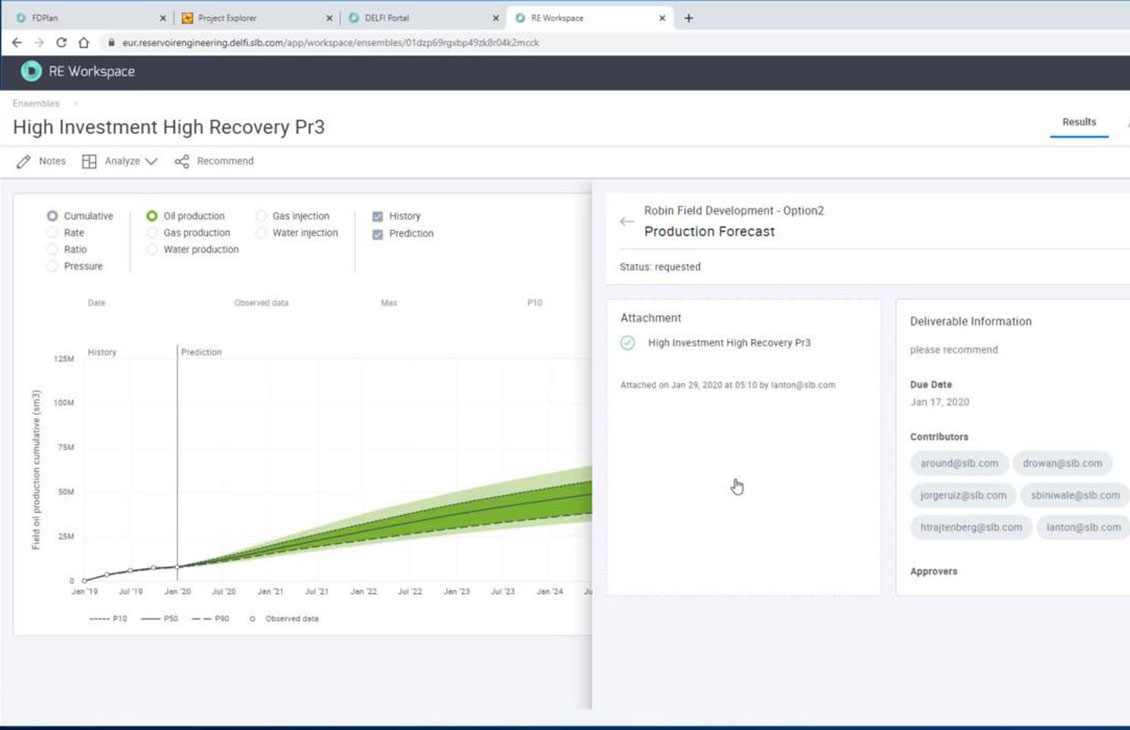Select the Pressure radio button

point(52,266)
